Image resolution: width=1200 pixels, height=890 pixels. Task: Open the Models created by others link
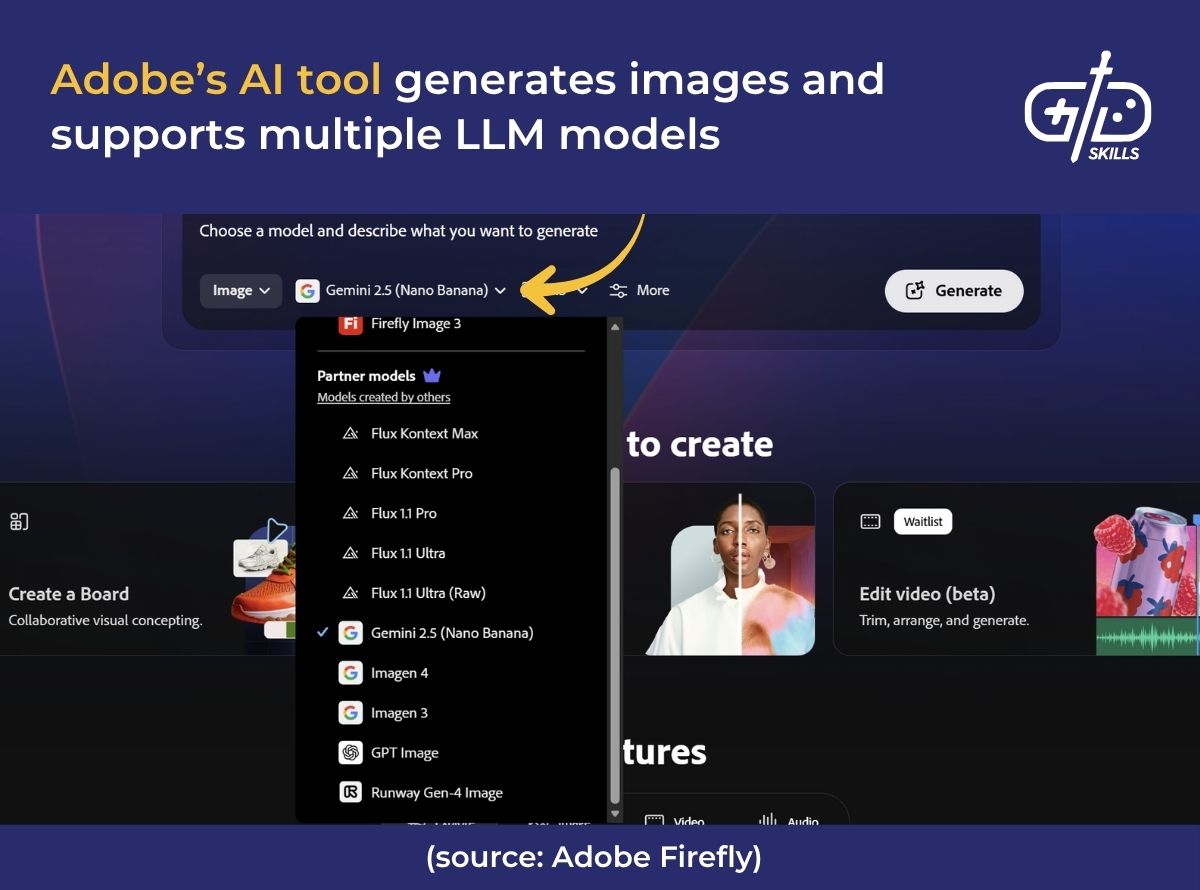coord(384,397)
